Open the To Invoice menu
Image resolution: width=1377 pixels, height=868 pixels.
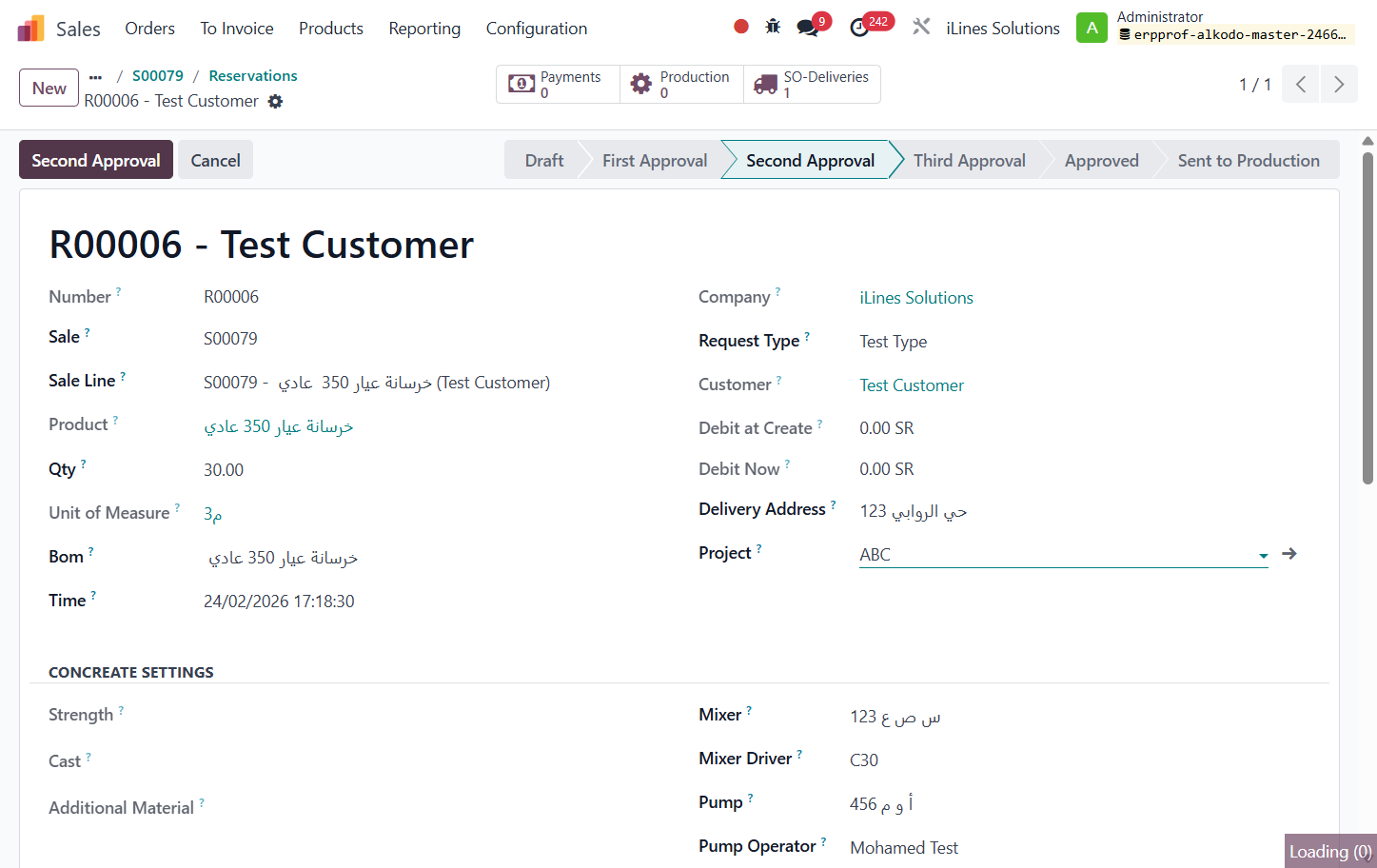(x=237, y=29)
